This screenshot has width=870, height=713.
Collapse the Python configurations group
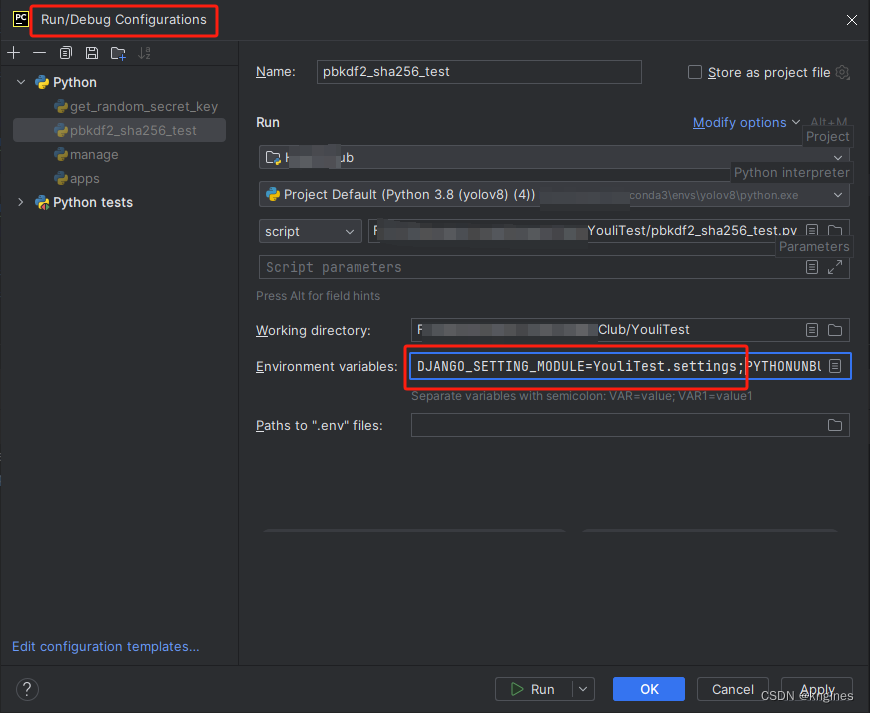(x=20, y=82)
